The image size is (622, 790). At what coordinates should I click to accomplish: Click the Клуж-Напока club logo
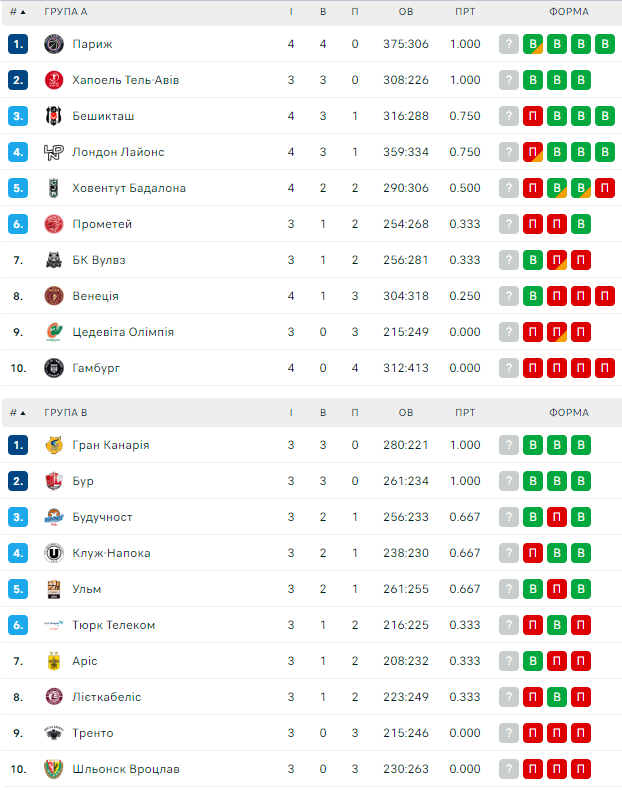(x=54, y=553)
